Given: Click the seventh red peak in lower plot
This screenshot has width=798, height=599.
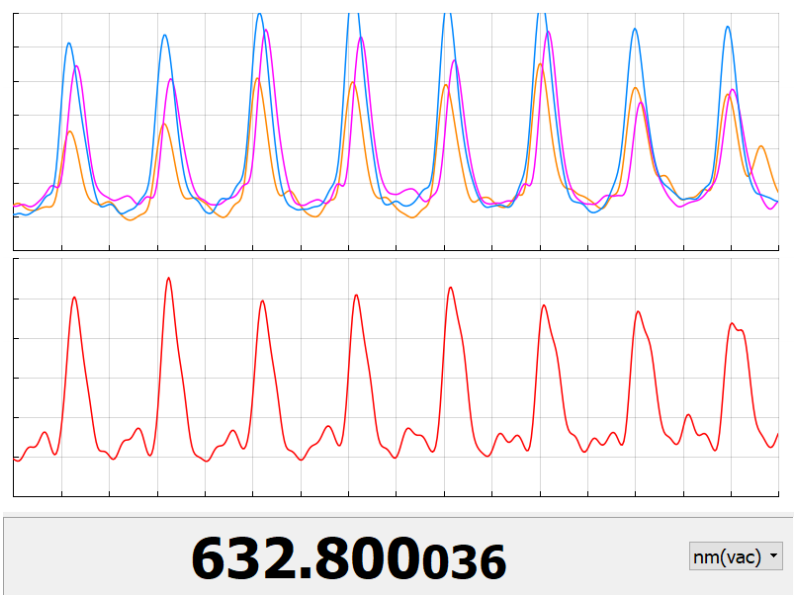Looking at the screenshot, I should click(638, 312).
